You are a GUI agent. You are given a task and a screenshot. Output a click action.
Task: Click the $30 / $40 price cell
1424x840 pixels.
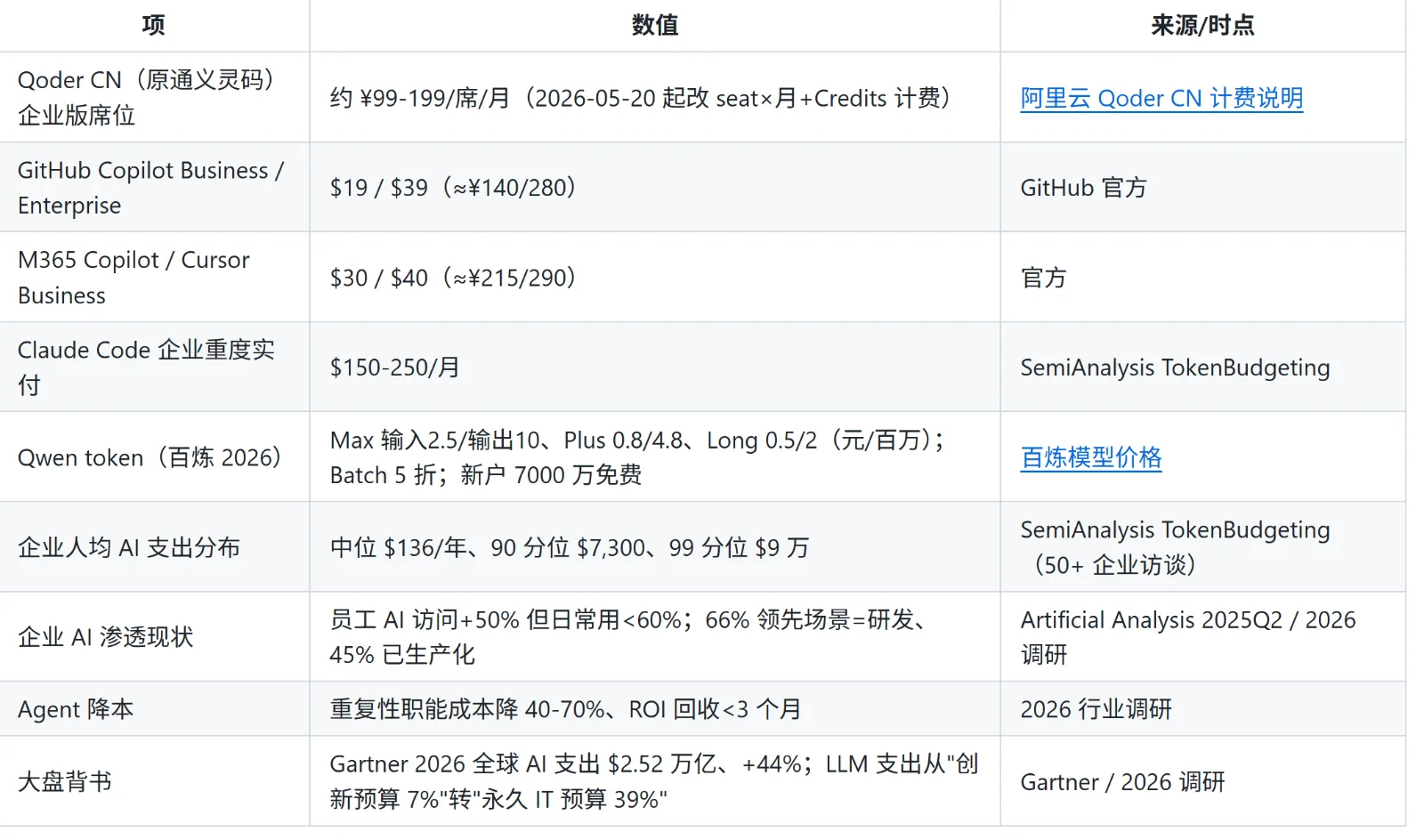click(655, 277)
